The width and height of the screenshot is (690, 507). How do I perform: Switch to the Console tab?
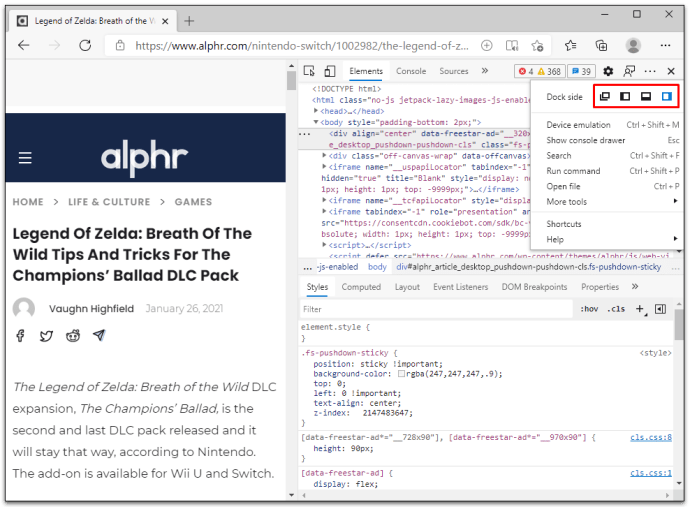coord(411,71)
